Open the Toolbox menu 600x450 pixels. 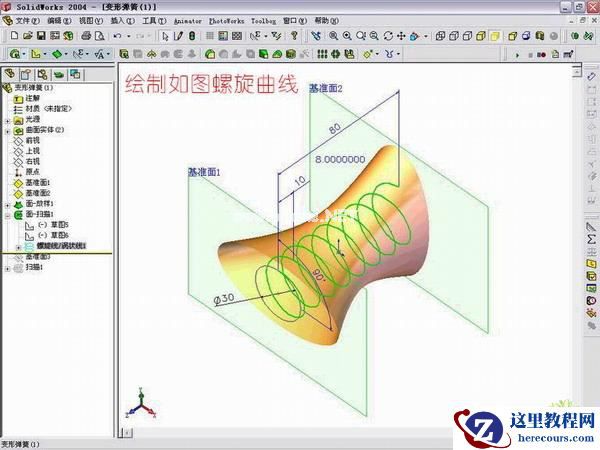pos(263,21)
